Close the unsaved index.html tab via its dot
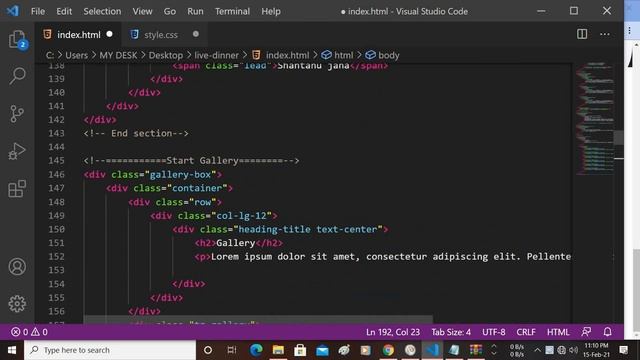This screenshot has height=360, width=640. (109, 34)
